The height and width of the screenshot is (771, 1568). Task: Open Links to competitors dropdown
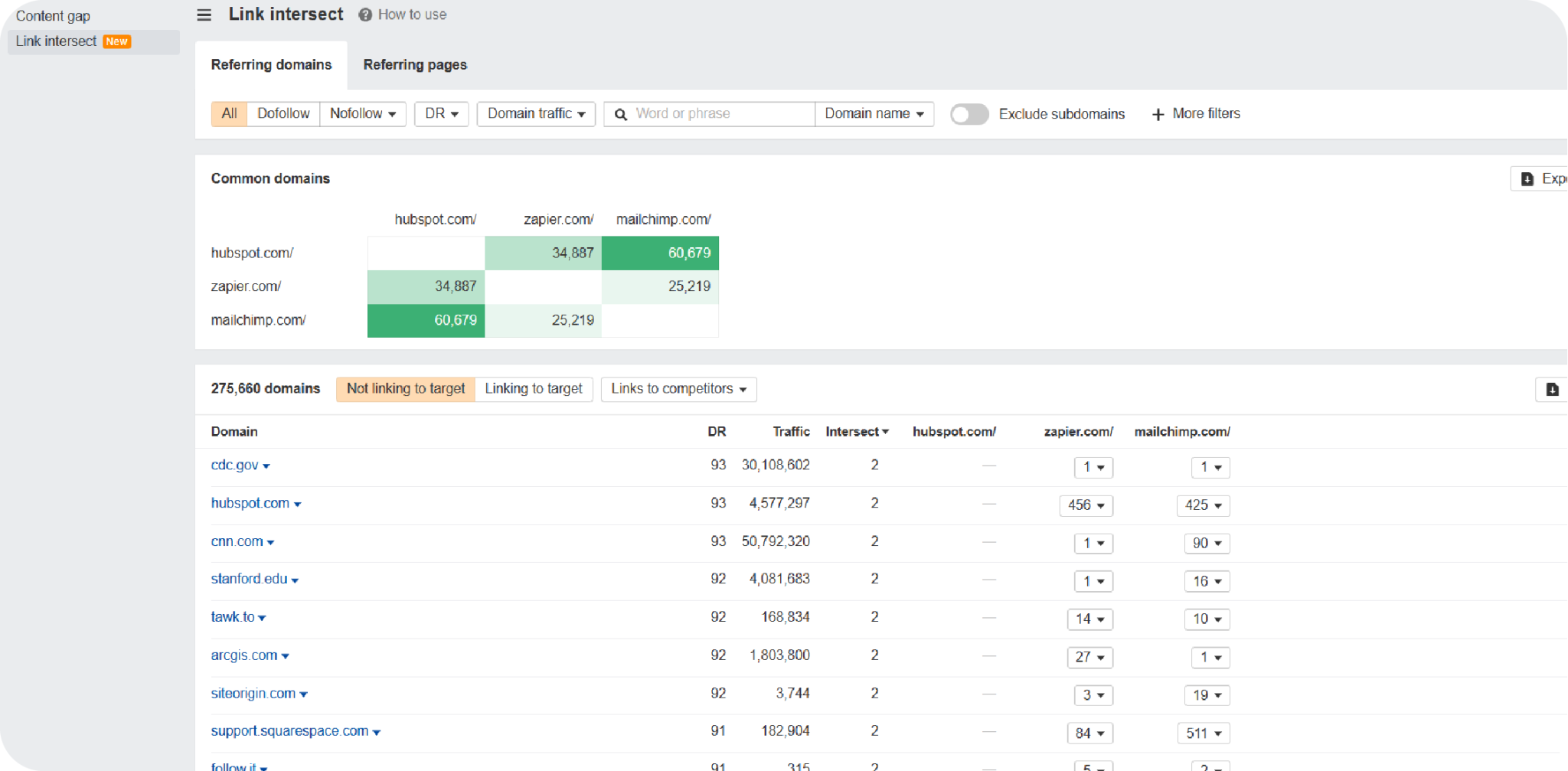(678, 389)
